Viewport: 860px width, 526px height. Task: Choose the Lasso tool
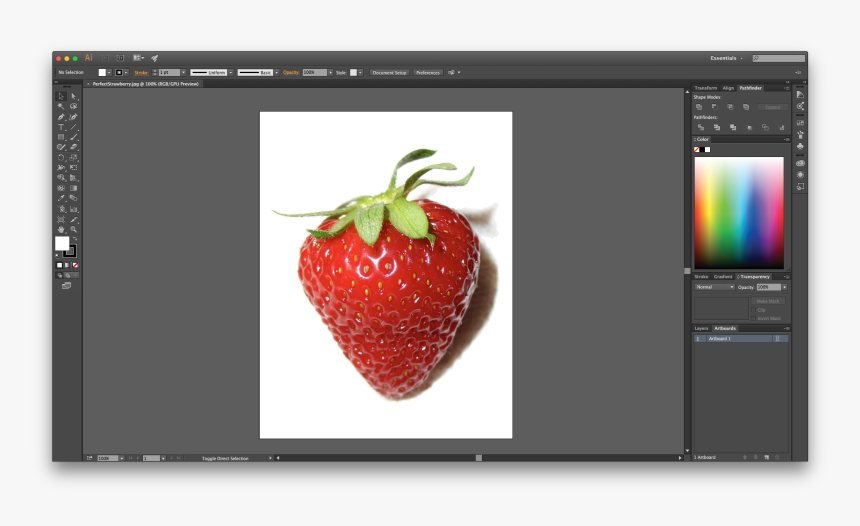click(x=73, y=106)
